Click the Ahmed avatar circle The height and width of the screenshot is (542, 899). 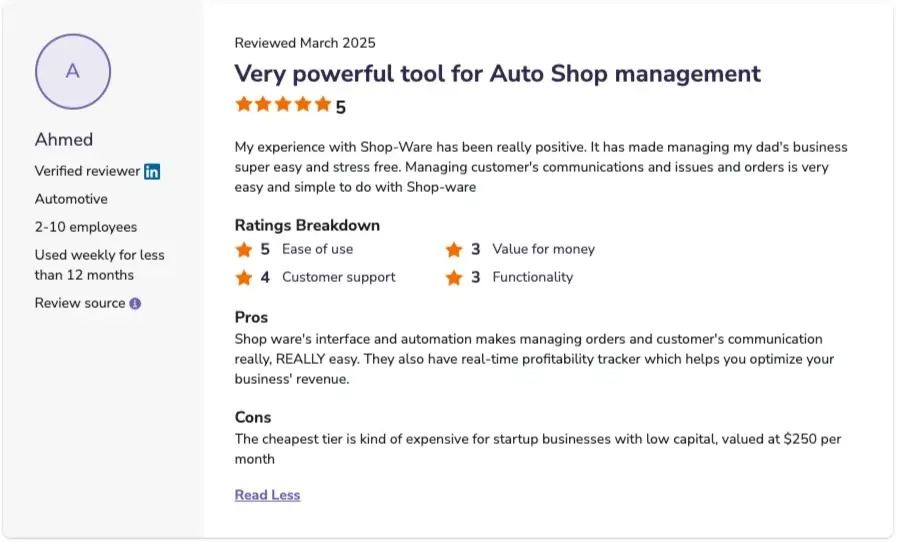point(73,72)
